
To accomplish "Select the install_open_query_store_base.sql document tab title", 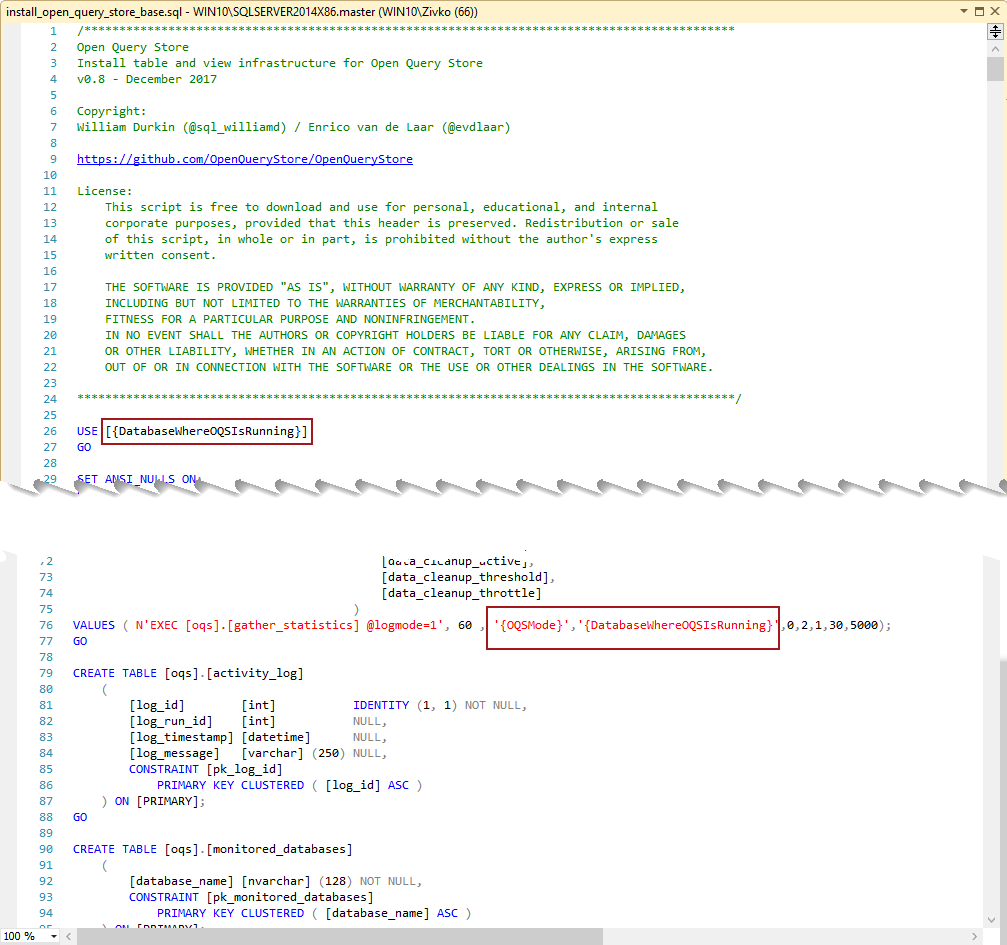I will tap(241, 12).
